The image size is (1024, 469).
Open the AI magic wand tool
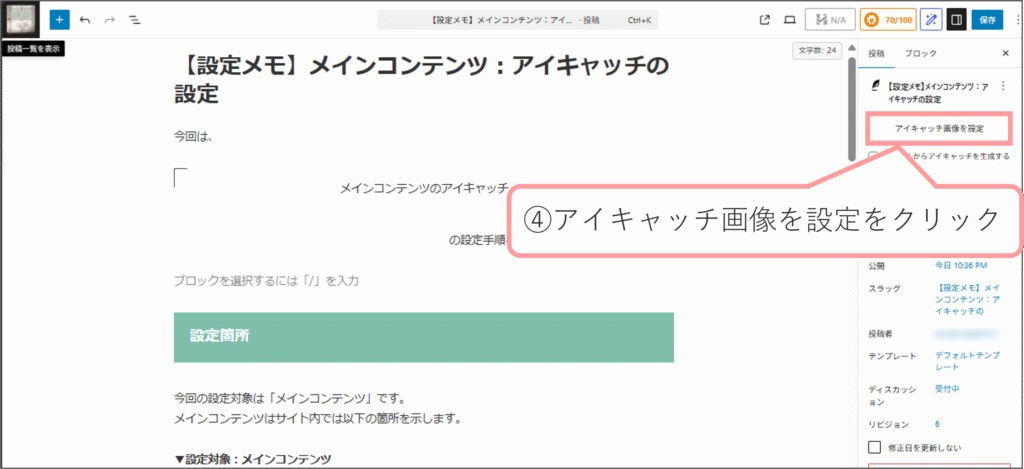coord(930,20)
